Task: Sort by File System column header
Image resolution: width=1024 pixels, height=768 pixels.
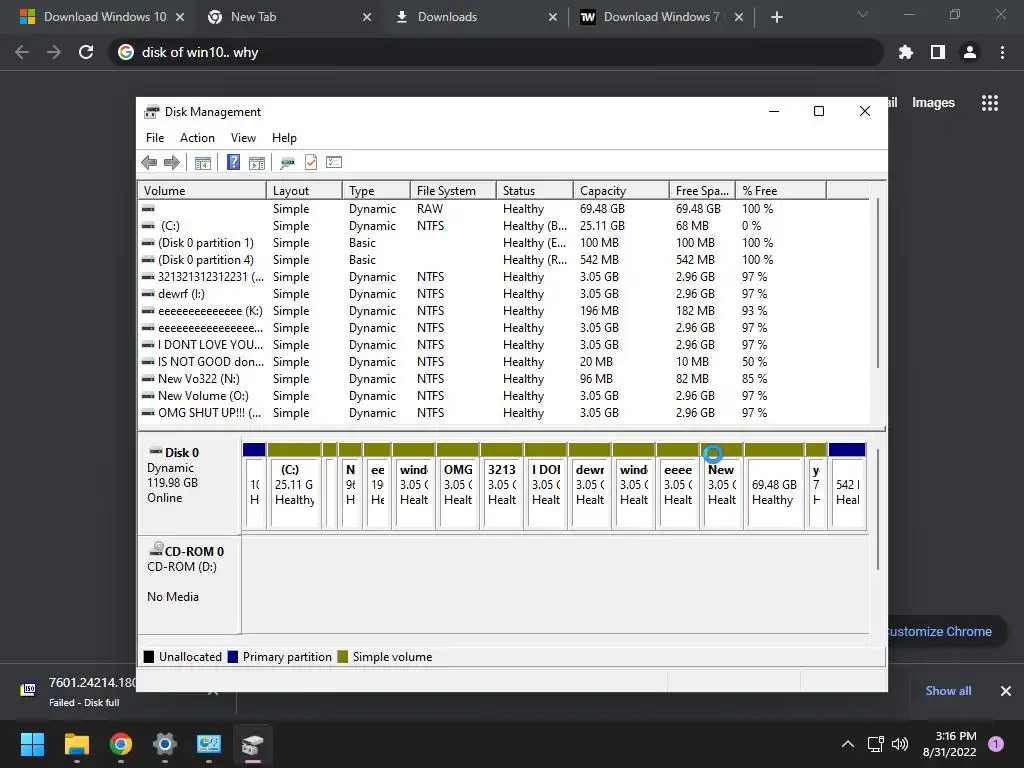Action: click(453, 191)
